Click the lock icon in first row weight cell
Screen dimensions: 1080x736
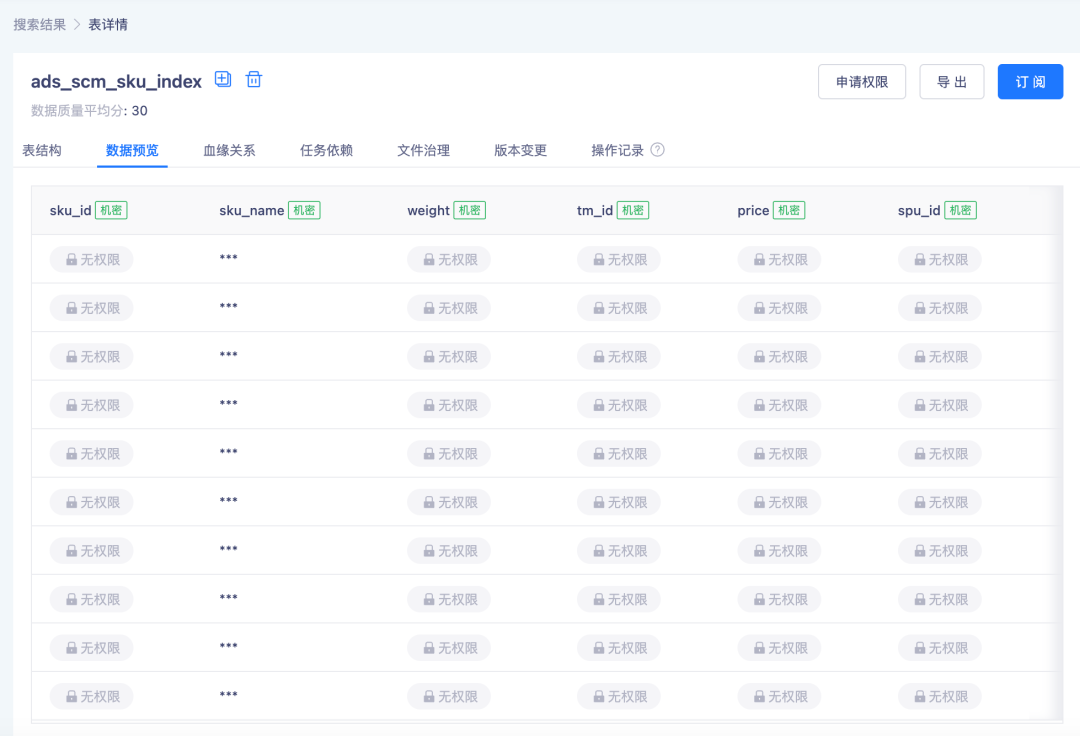pos(429,260)
